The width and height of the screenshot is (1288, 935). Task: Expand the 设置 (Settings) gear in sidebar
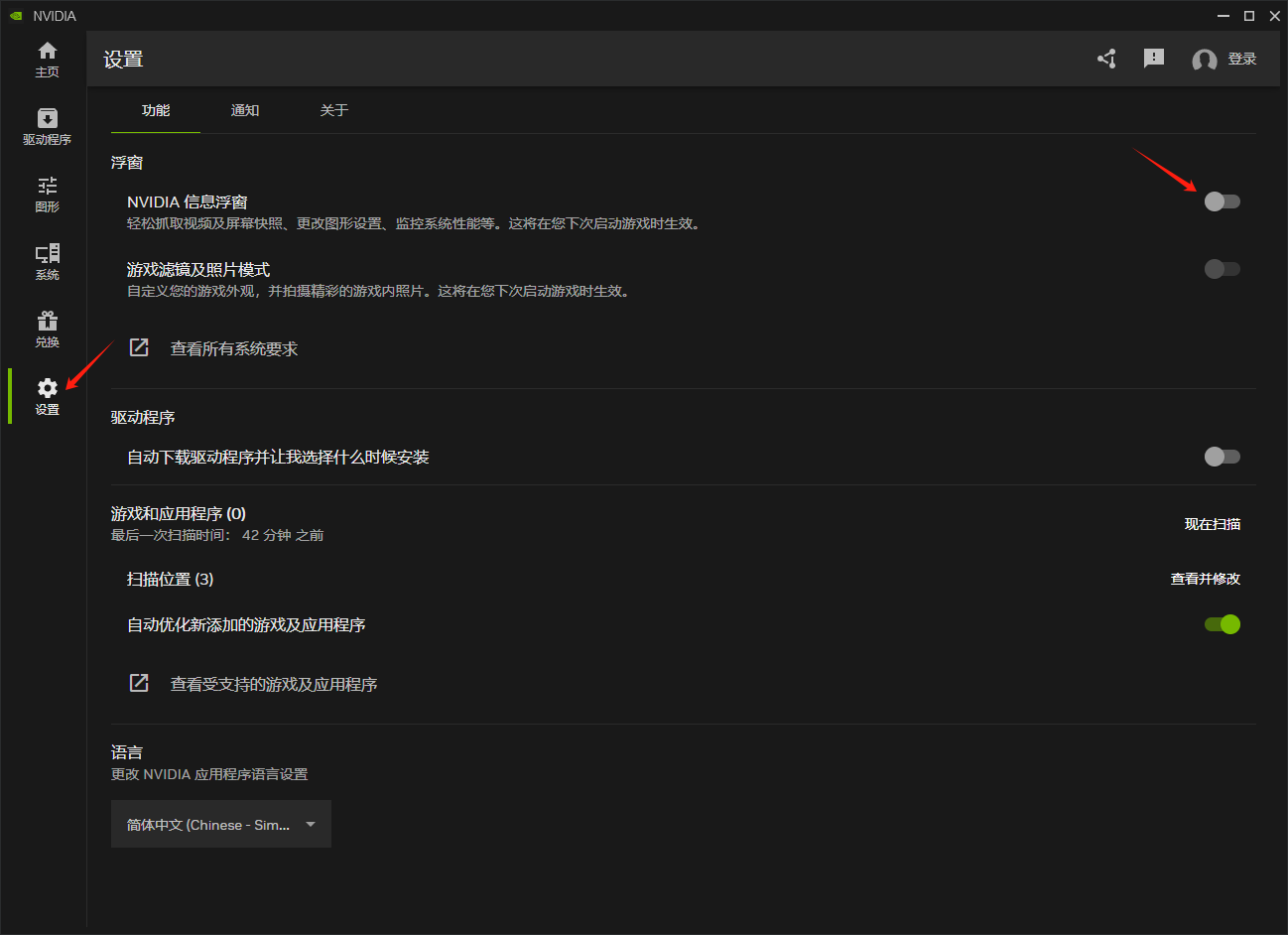(x=47, y=395)
